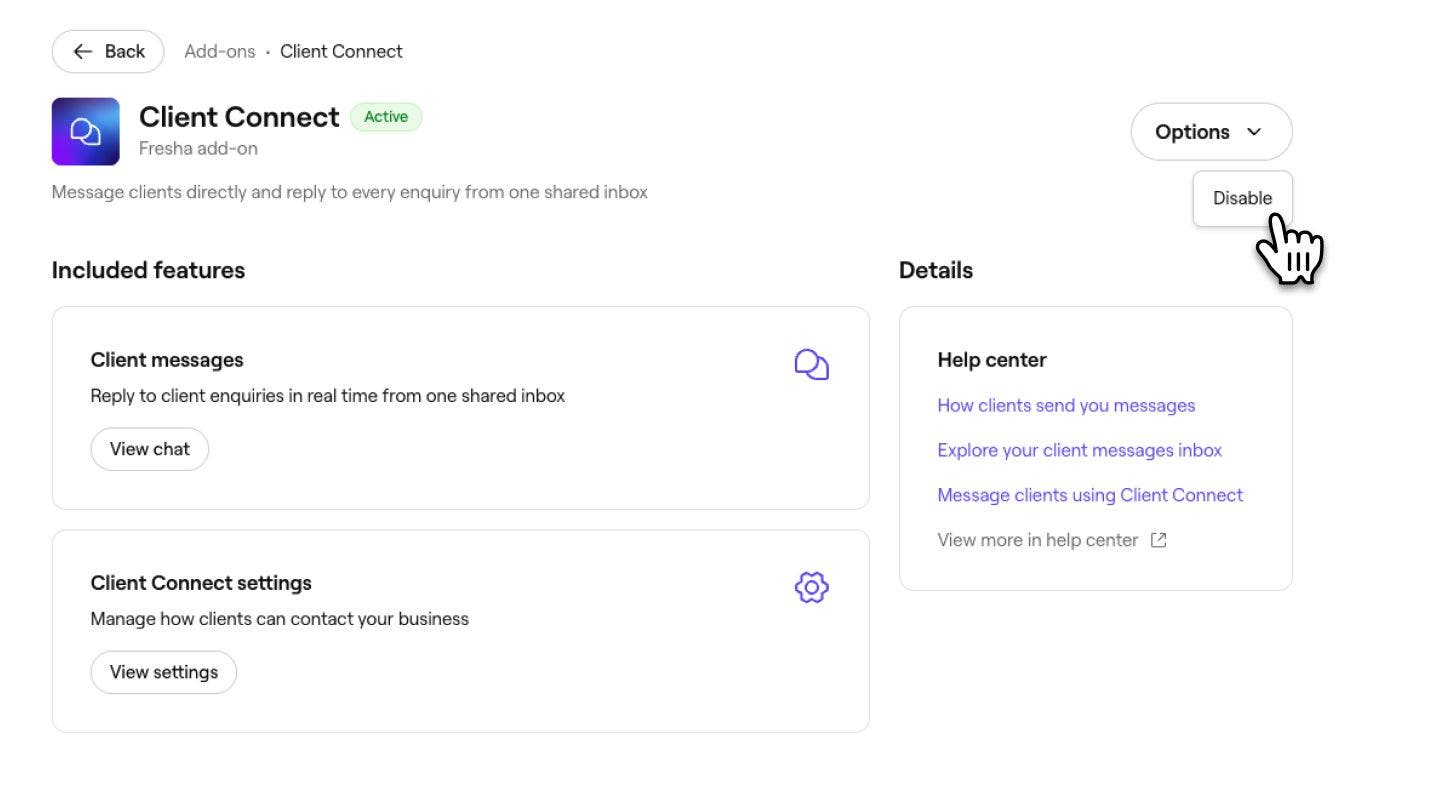Click the View chat button
The height and width of the screenshot is (800, 1440).
pyautogui.click(x=150, y=449)
